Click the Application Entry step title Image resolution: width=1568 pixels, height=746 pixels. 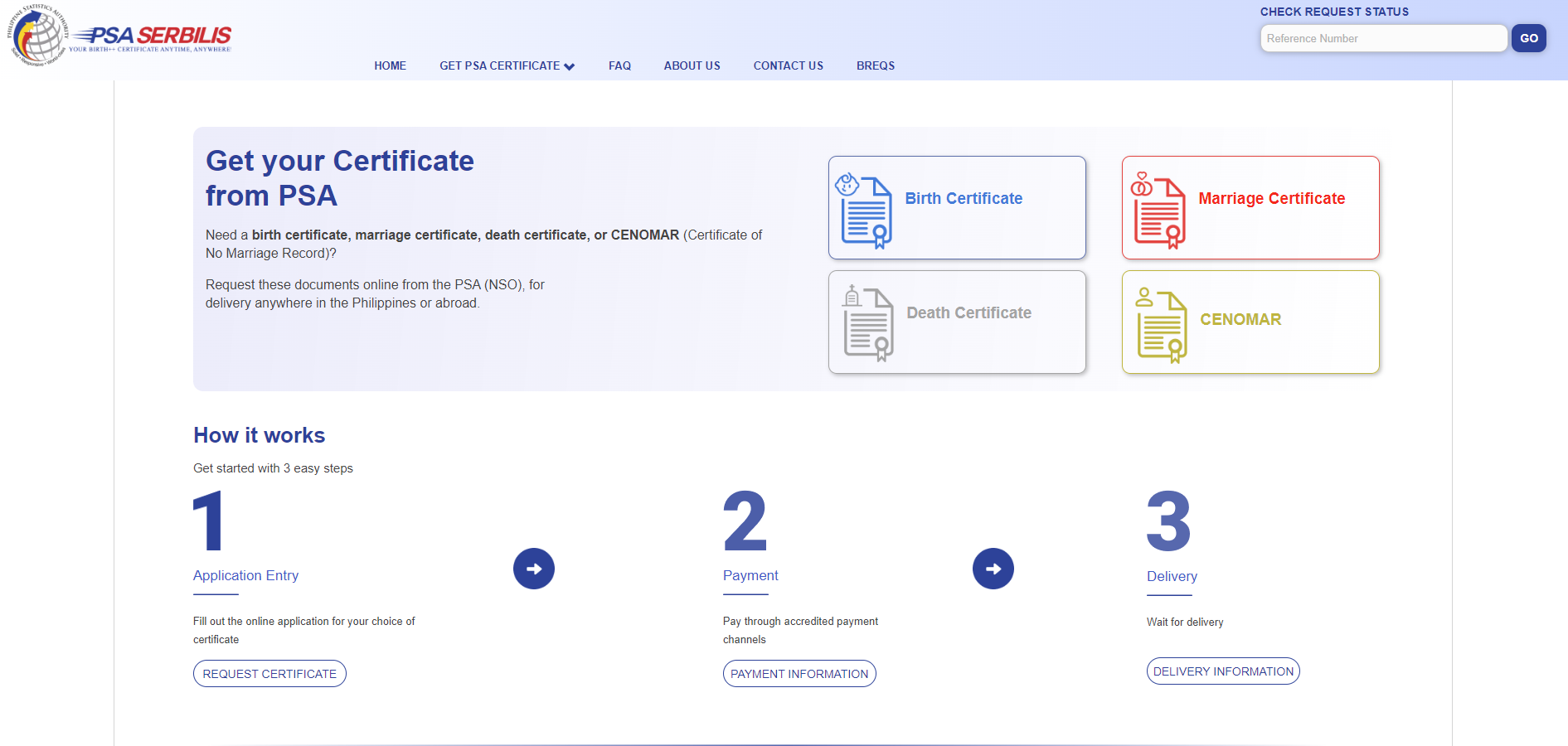click(x=245, y=575)
